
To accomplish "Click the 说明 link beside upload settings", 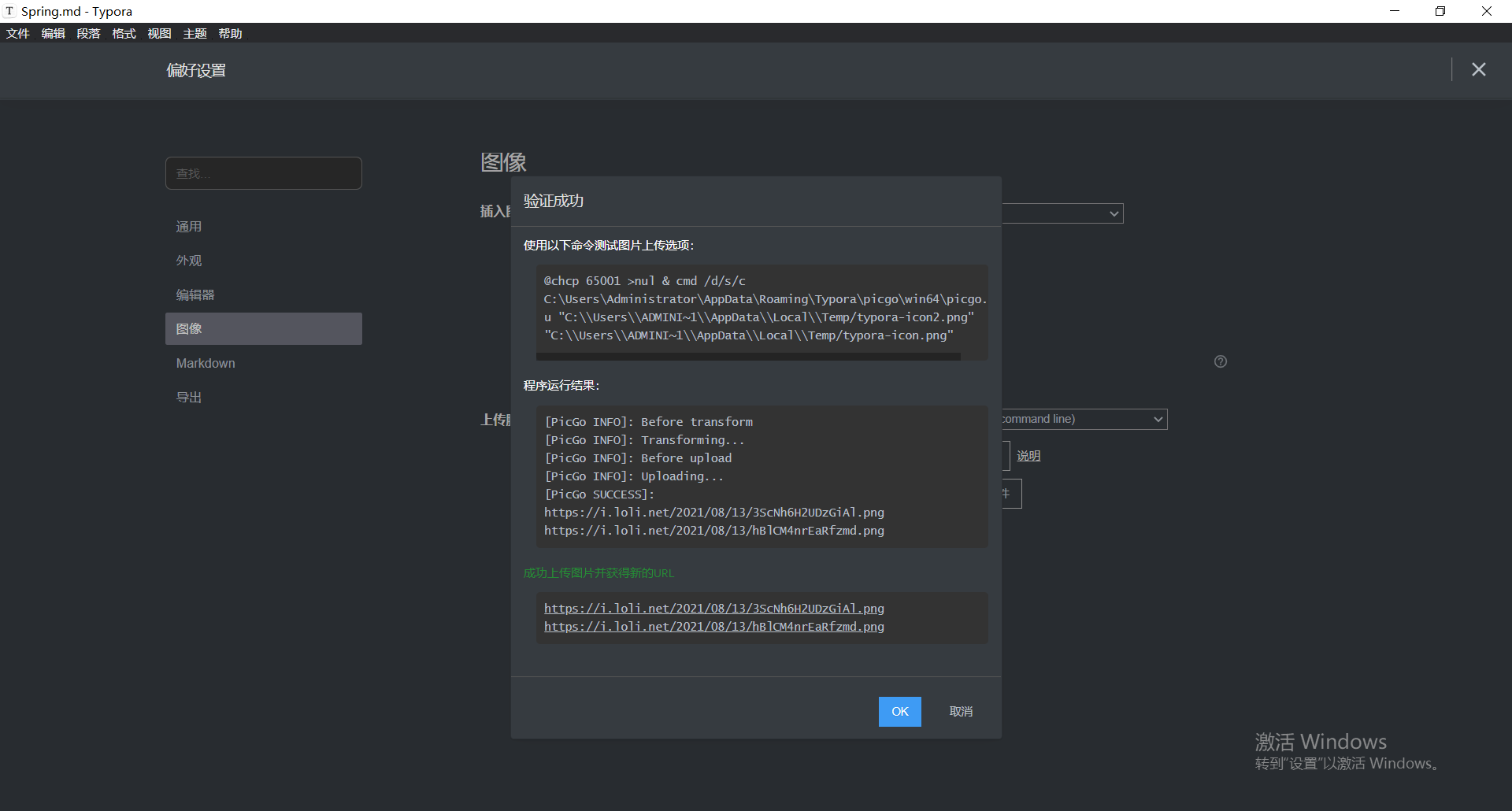I will (1028, 456).
